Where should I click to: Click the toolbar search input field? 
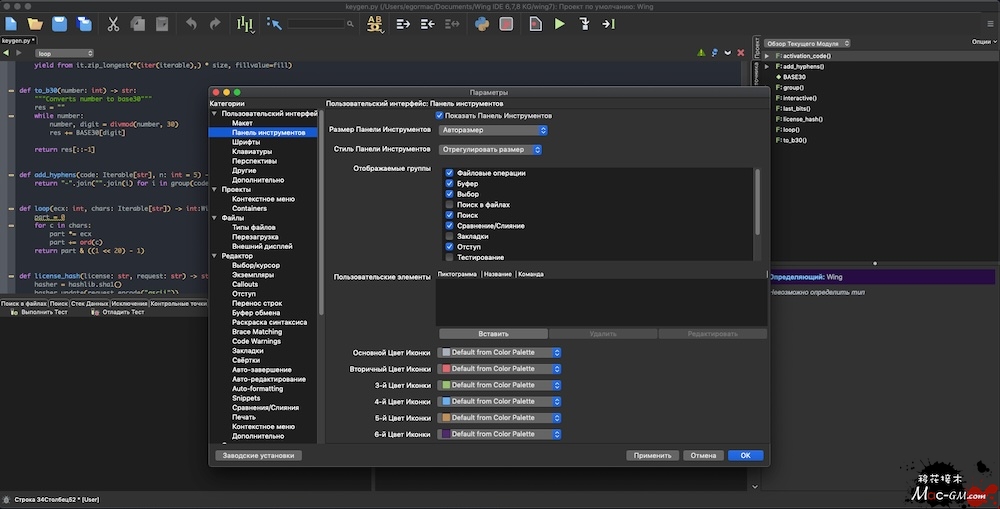click(315, 23)
